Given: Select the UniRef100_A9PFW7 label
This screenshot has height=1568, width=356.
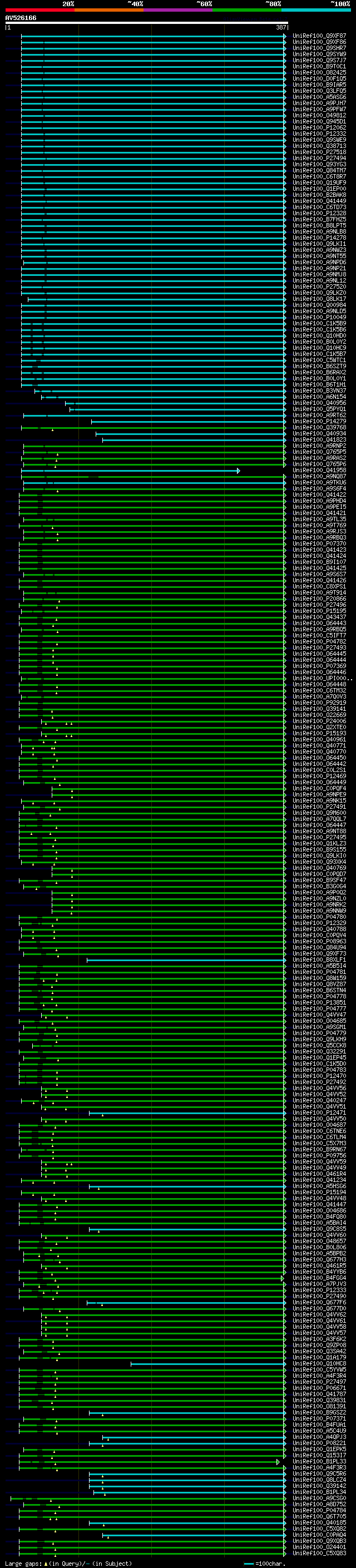Looking at the screenshot, I should 319,110.
